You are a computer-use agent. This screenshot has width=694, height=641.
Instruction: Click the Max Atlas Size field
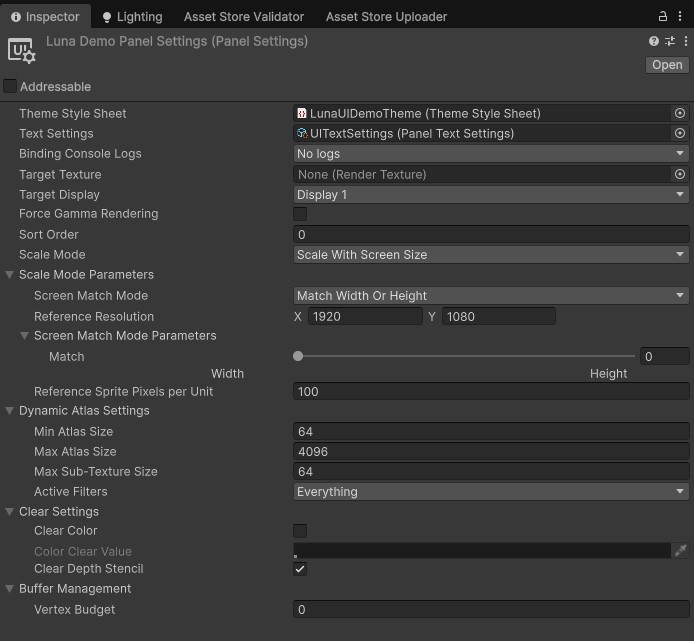491,452
